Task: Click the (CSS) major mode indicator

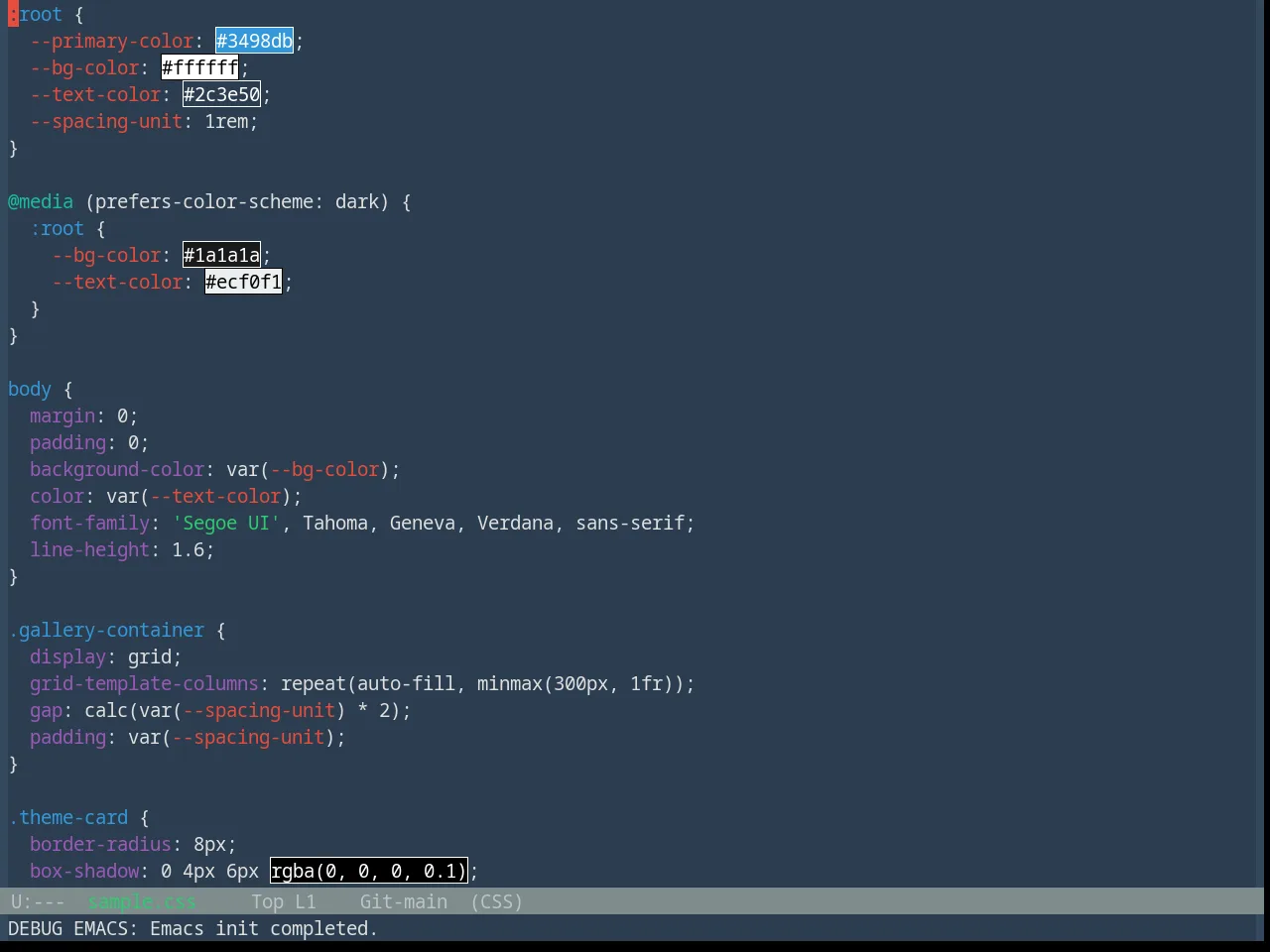Action: 497,901
